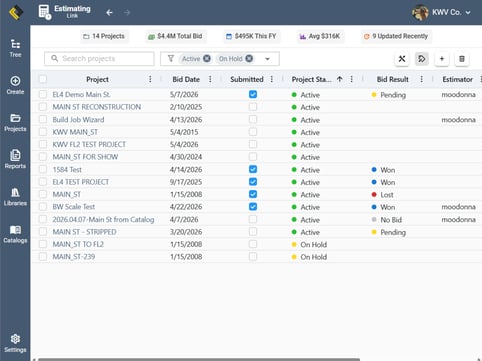482x361 pixels.
Task: Uncheck Submitted for BW Scale Test
Action: [253, 207]
